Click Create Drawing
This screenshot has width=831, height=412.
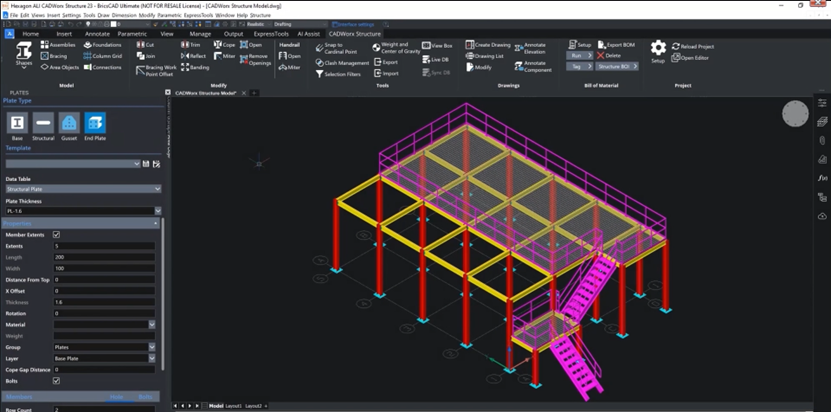[488, 45]
